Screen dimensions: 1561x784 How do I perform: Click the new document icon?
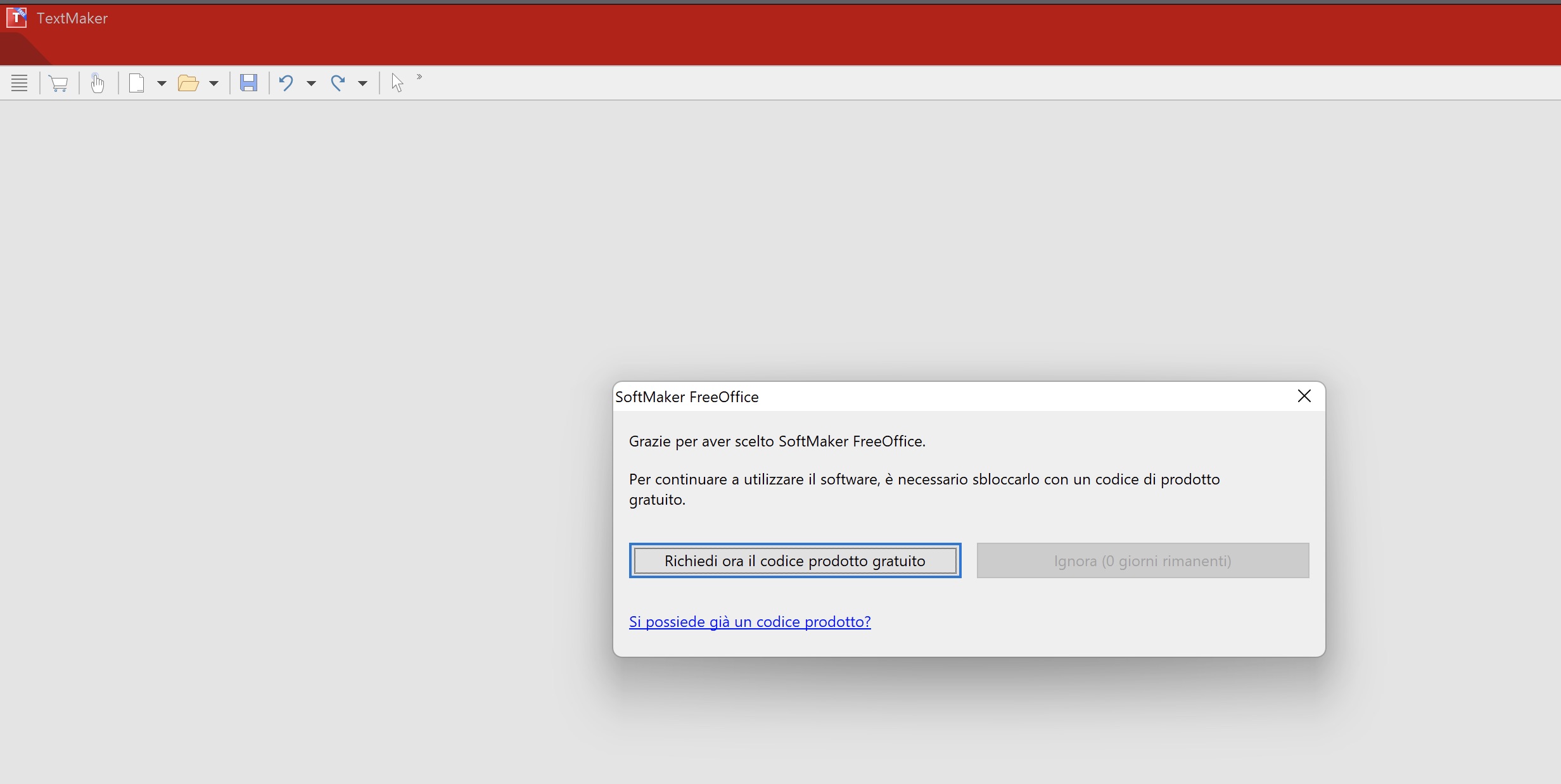tap(137, 83)
